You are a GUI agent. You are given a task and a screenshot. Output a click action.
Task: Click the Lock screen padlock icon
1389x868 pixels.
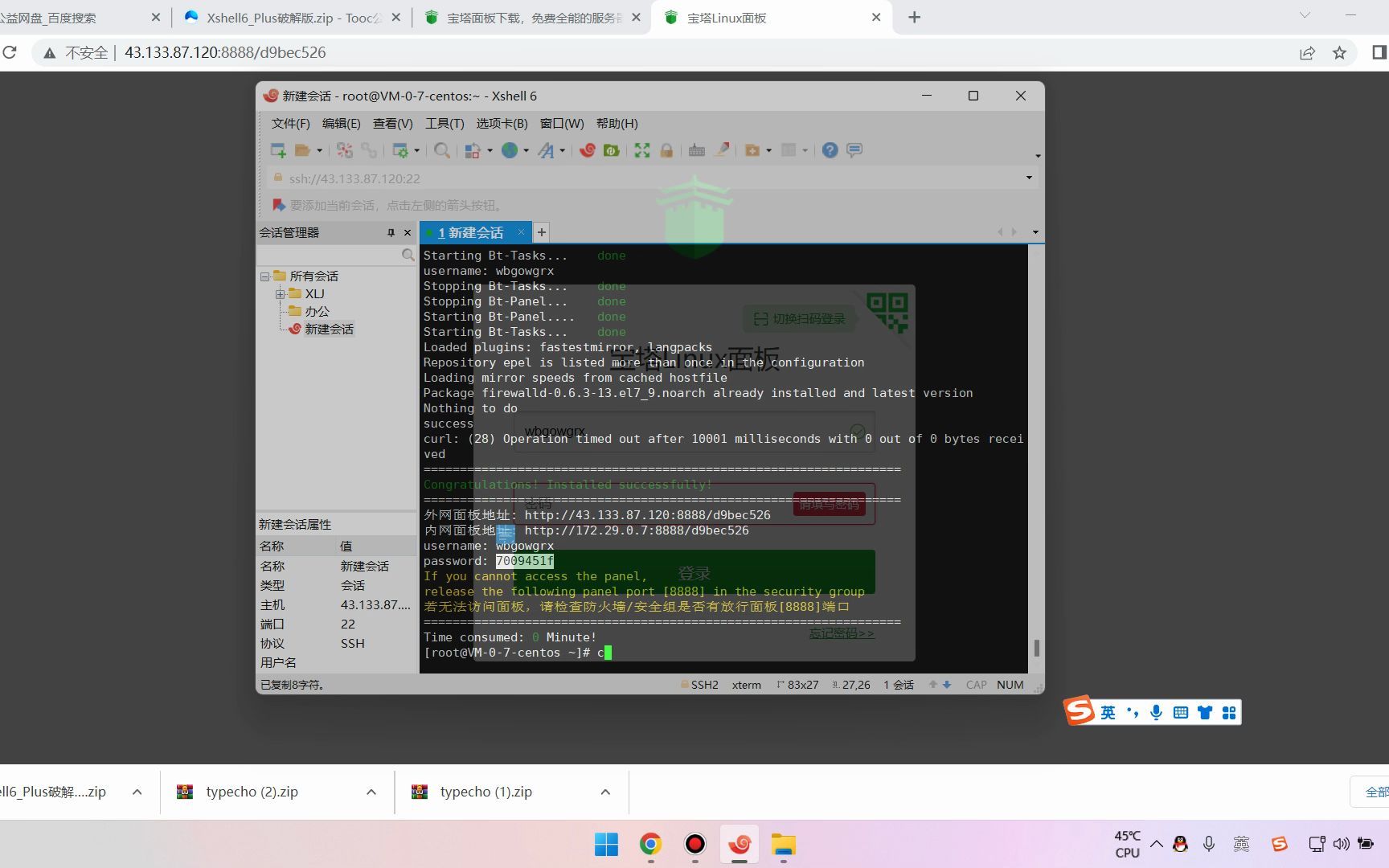(x=666, y=150)
